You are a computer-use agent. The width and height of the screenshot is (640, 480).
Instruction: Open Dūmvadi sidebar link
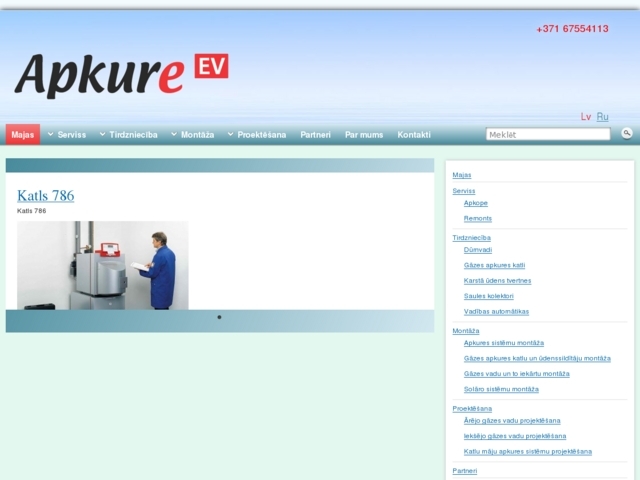478,249
